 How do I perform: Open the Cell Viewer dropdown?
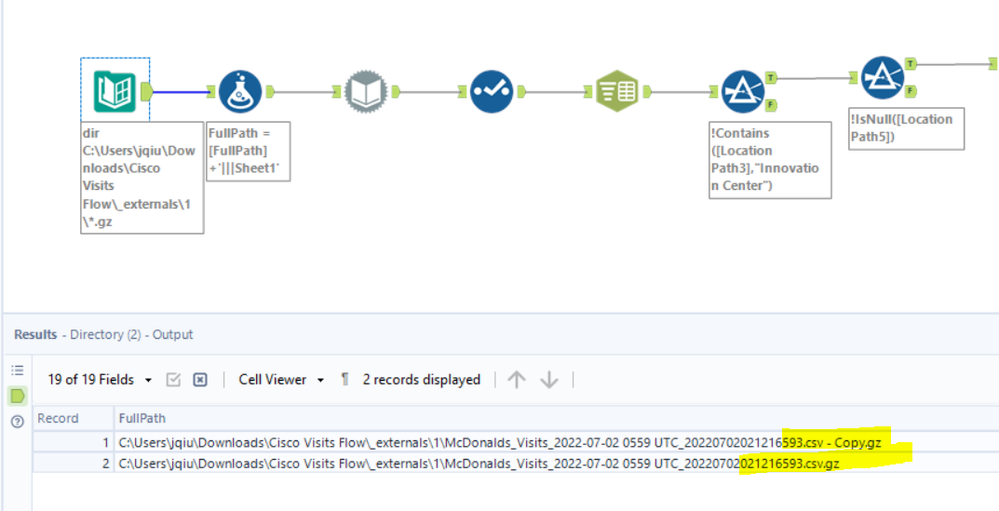282,380
